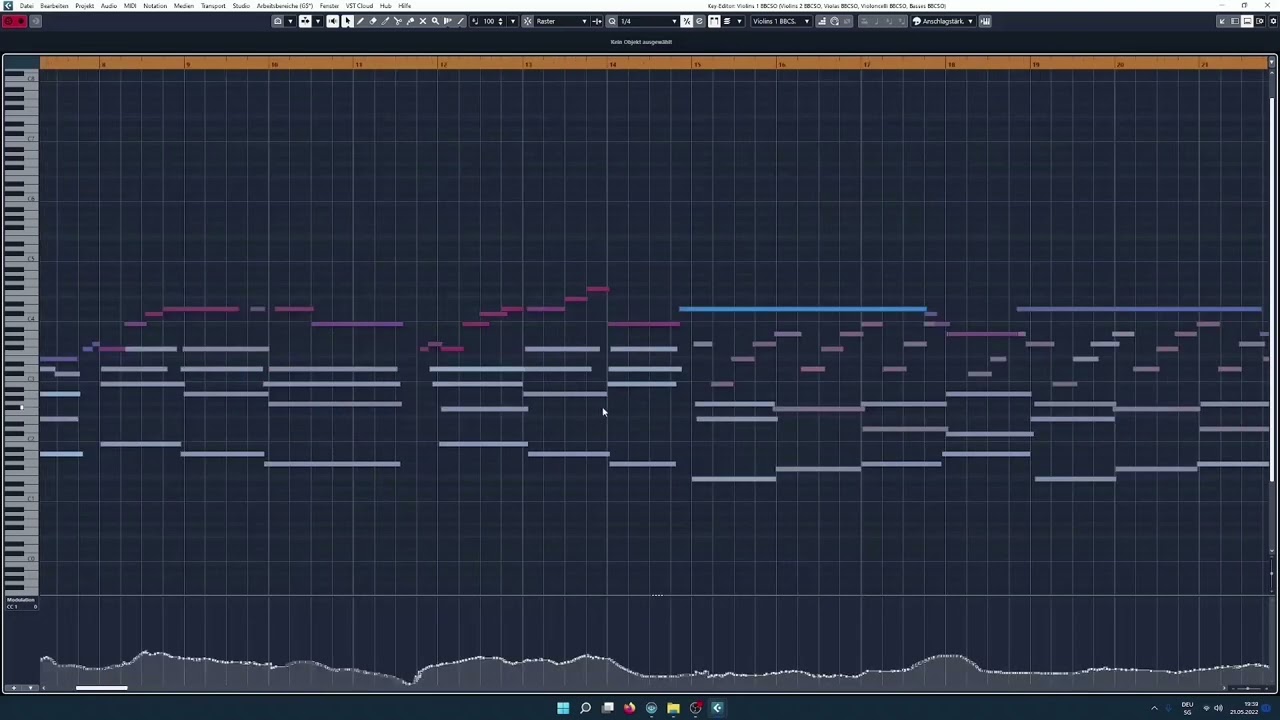This screenshot has height=720, width=1280.
Task: Toggle the highlighted quantize percent button
Action: pos(687,21)
